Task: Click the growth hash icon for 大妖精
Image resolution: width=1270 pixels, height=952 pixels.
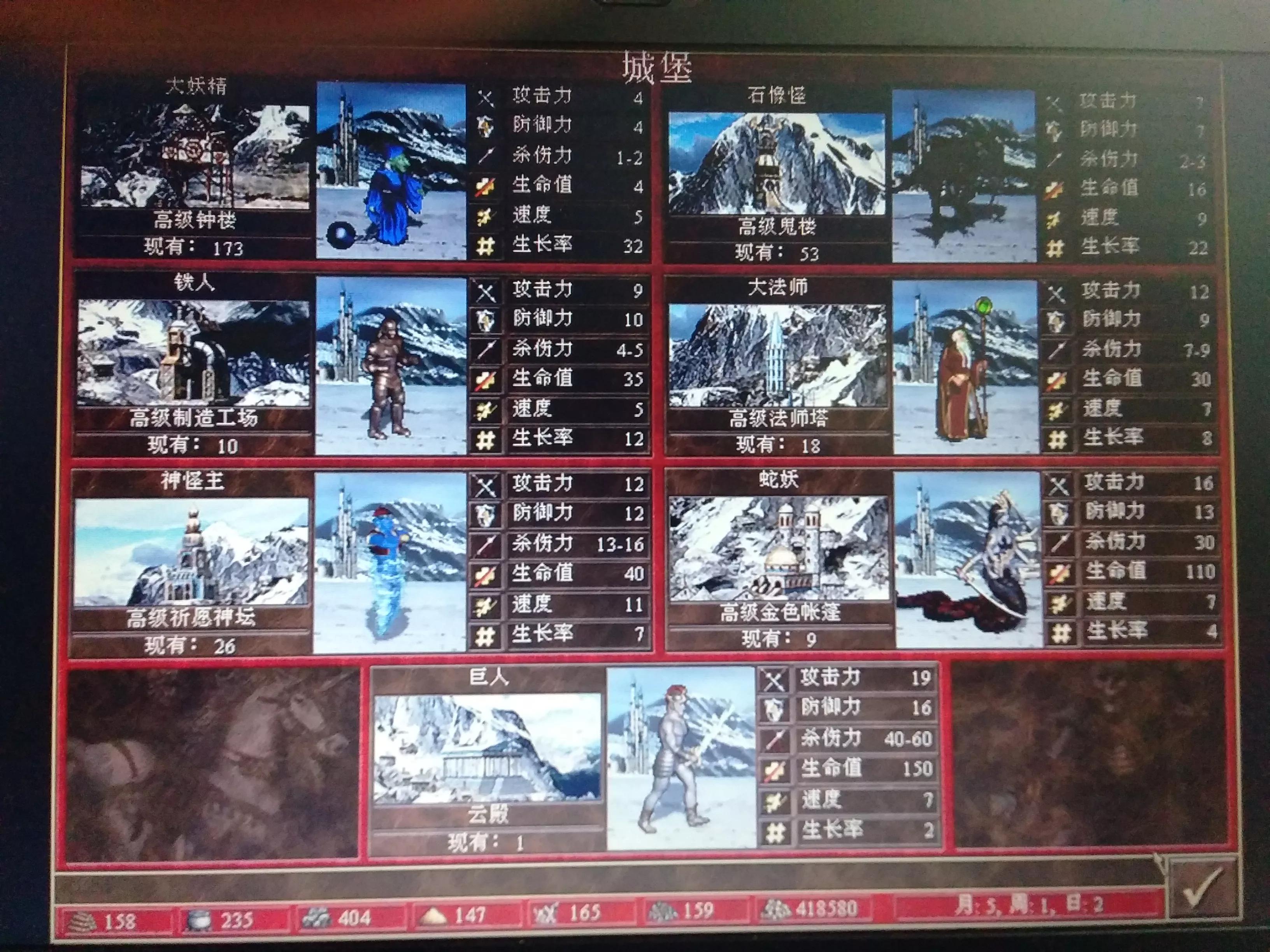Action: click(486, 247)
